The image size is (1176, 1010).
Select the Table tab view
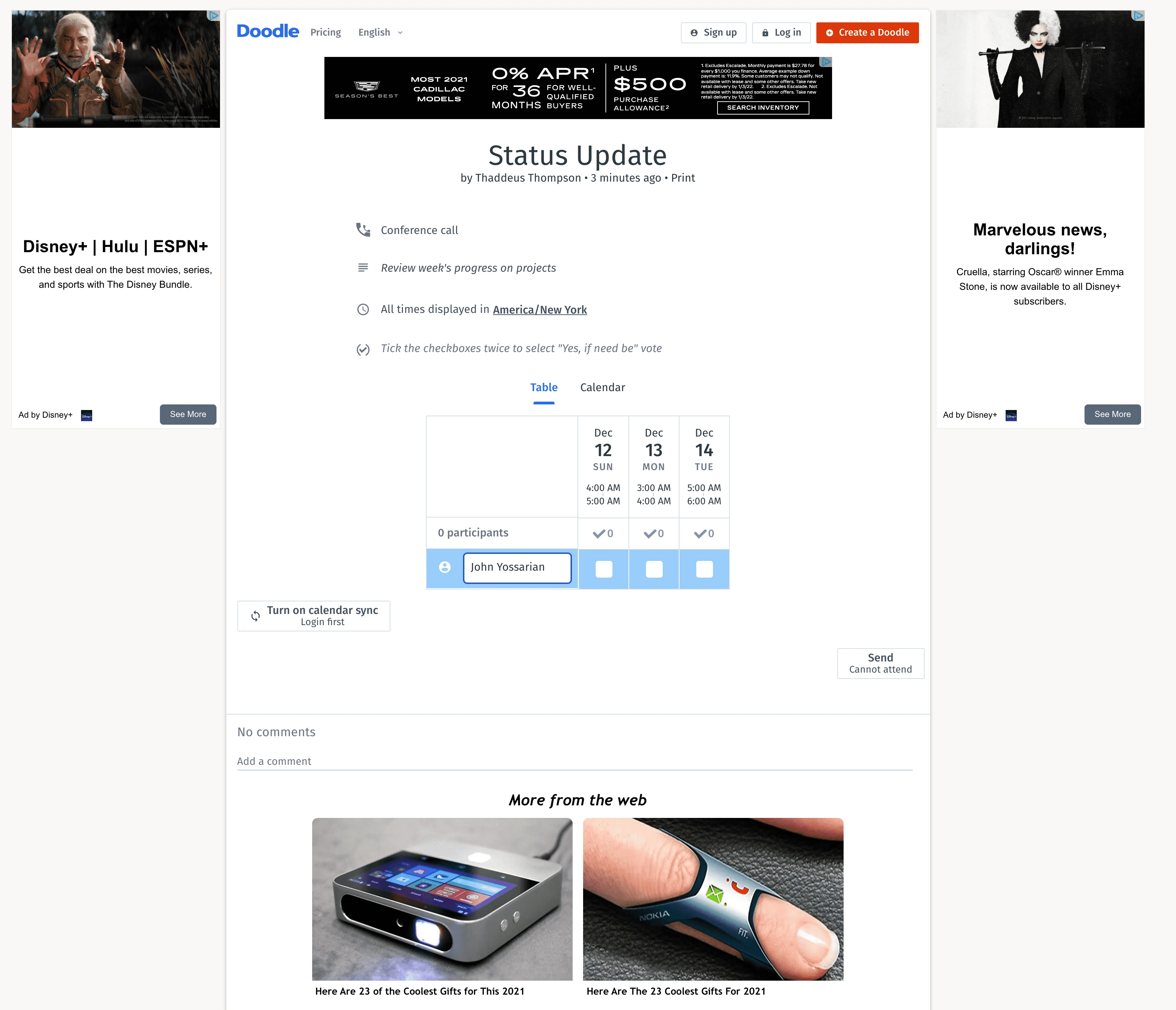click(x=544, y=387)
